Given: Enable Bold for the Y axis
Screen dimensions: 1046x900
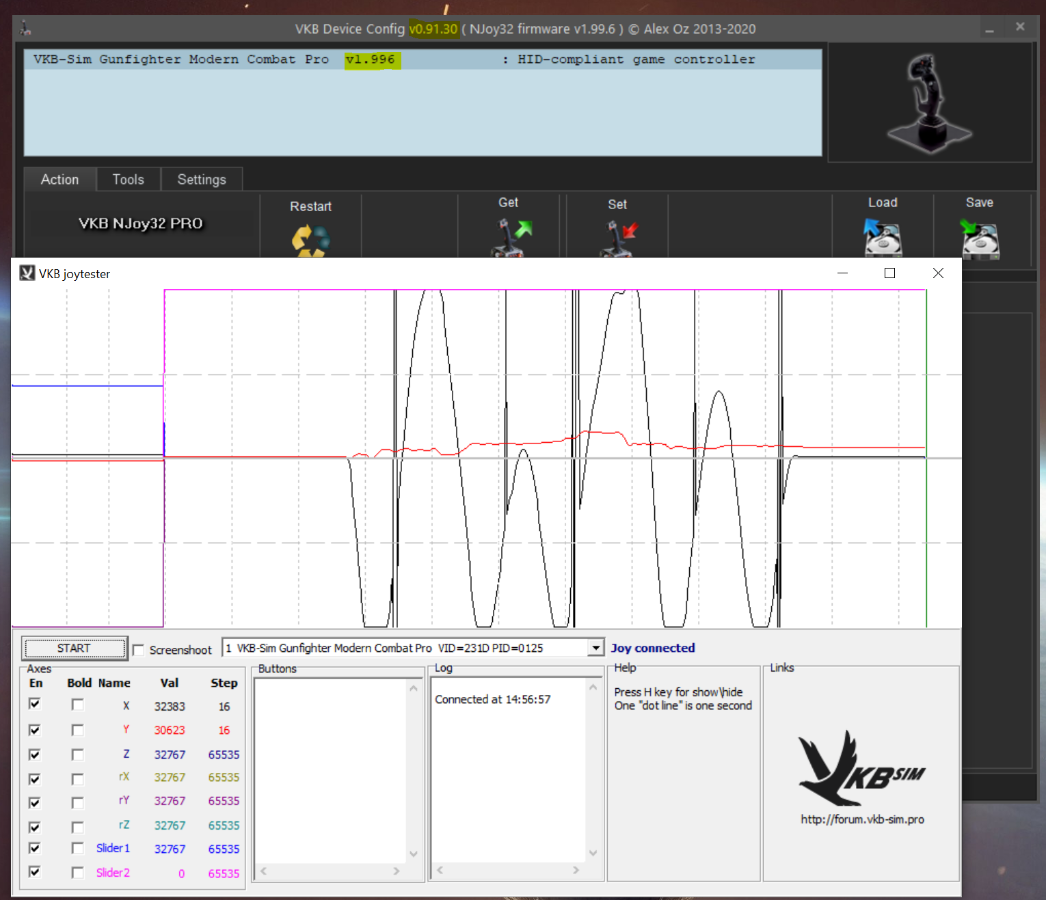Looking at the screenshot, I should (77, 730).
